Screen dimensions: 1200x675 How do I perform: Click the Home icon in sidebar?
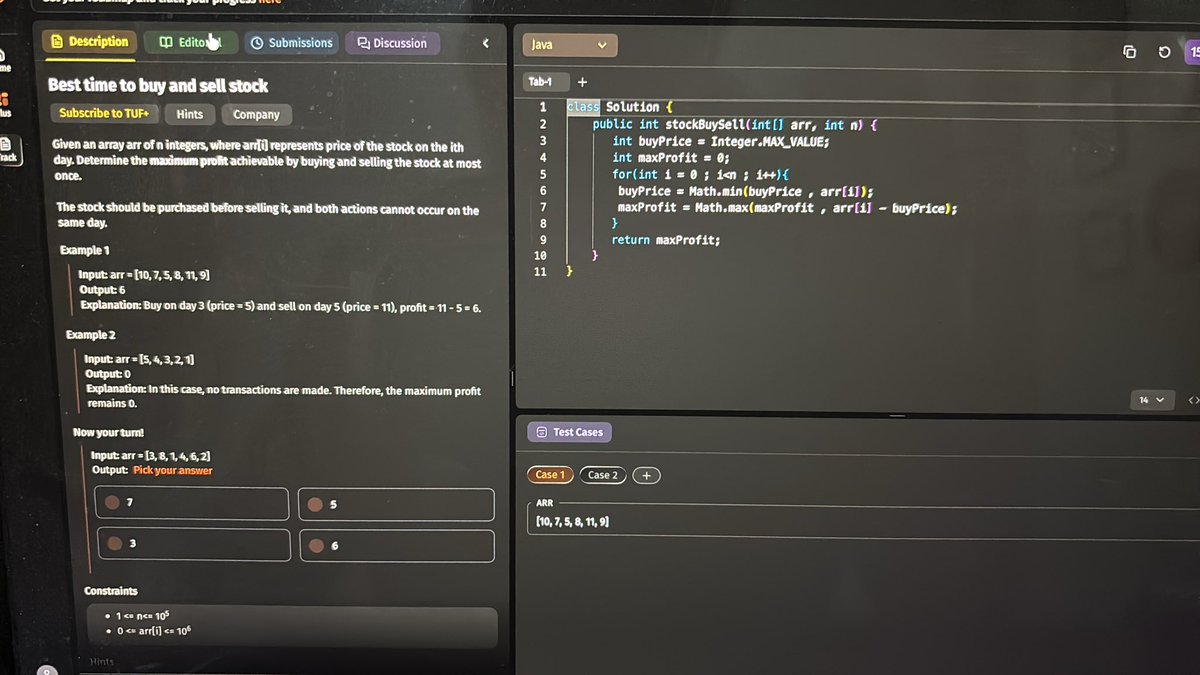pyautogui.click(x=4, y=59)
